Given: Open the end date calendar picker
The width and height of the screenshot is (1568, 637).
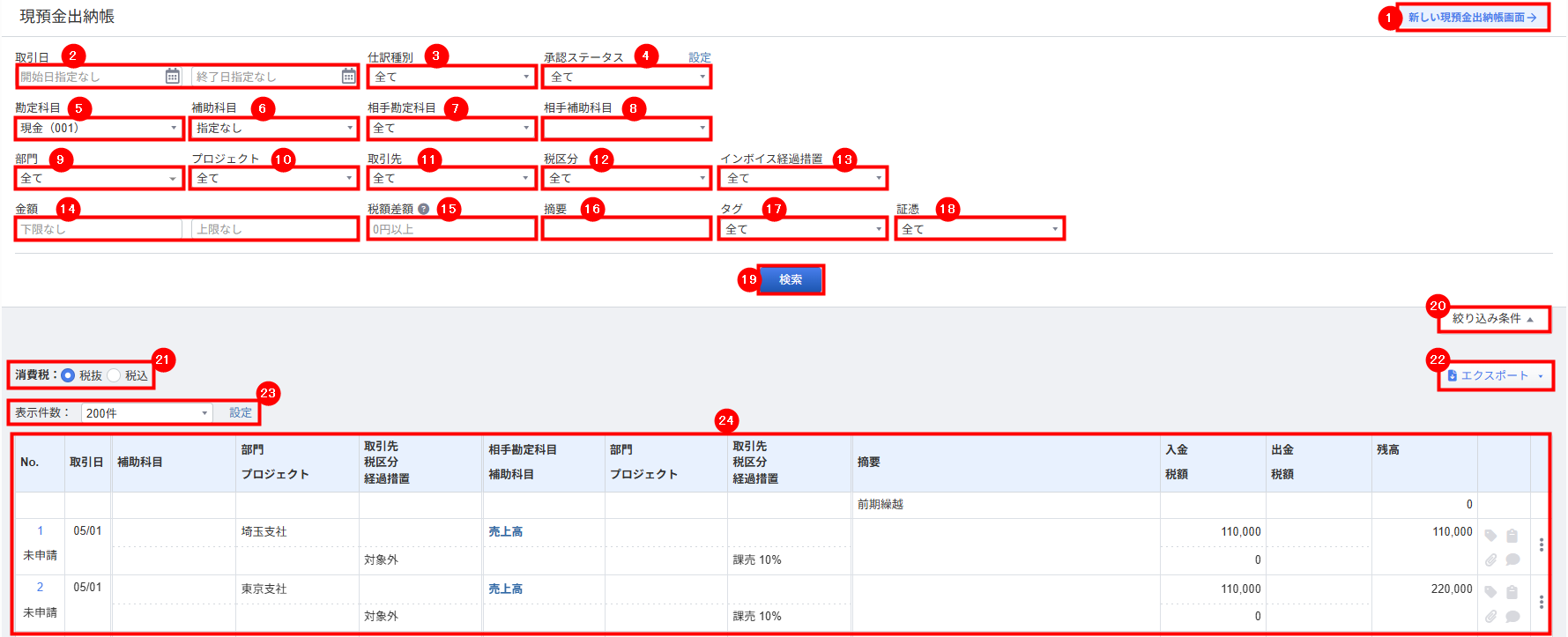Looking at the screenshot, I should coord(349,77).
